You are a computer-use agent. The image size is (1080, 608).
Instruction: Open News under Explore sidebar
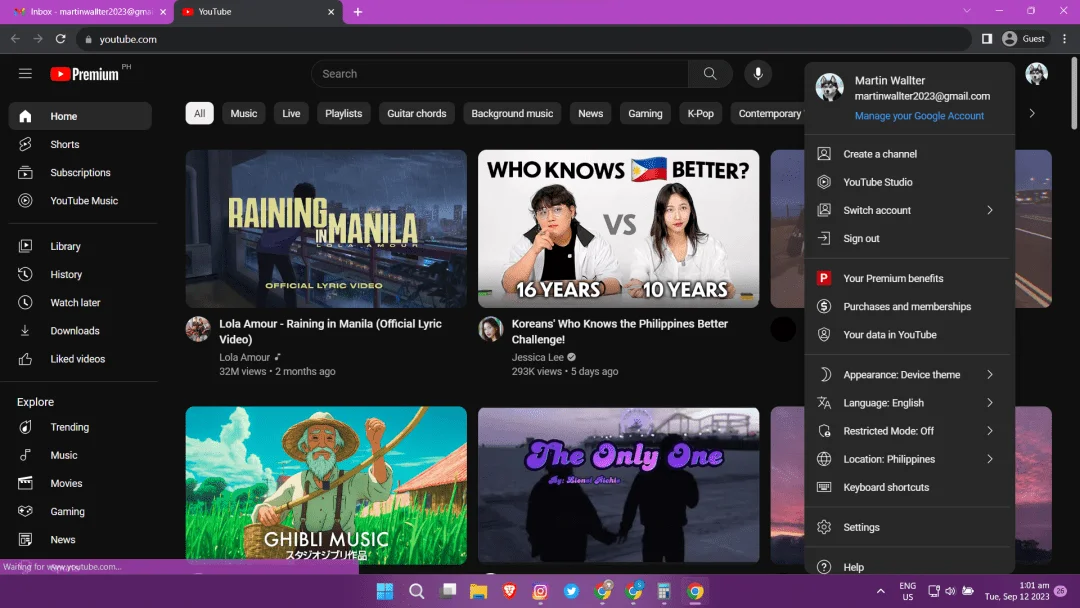click(x=81, y=541)
